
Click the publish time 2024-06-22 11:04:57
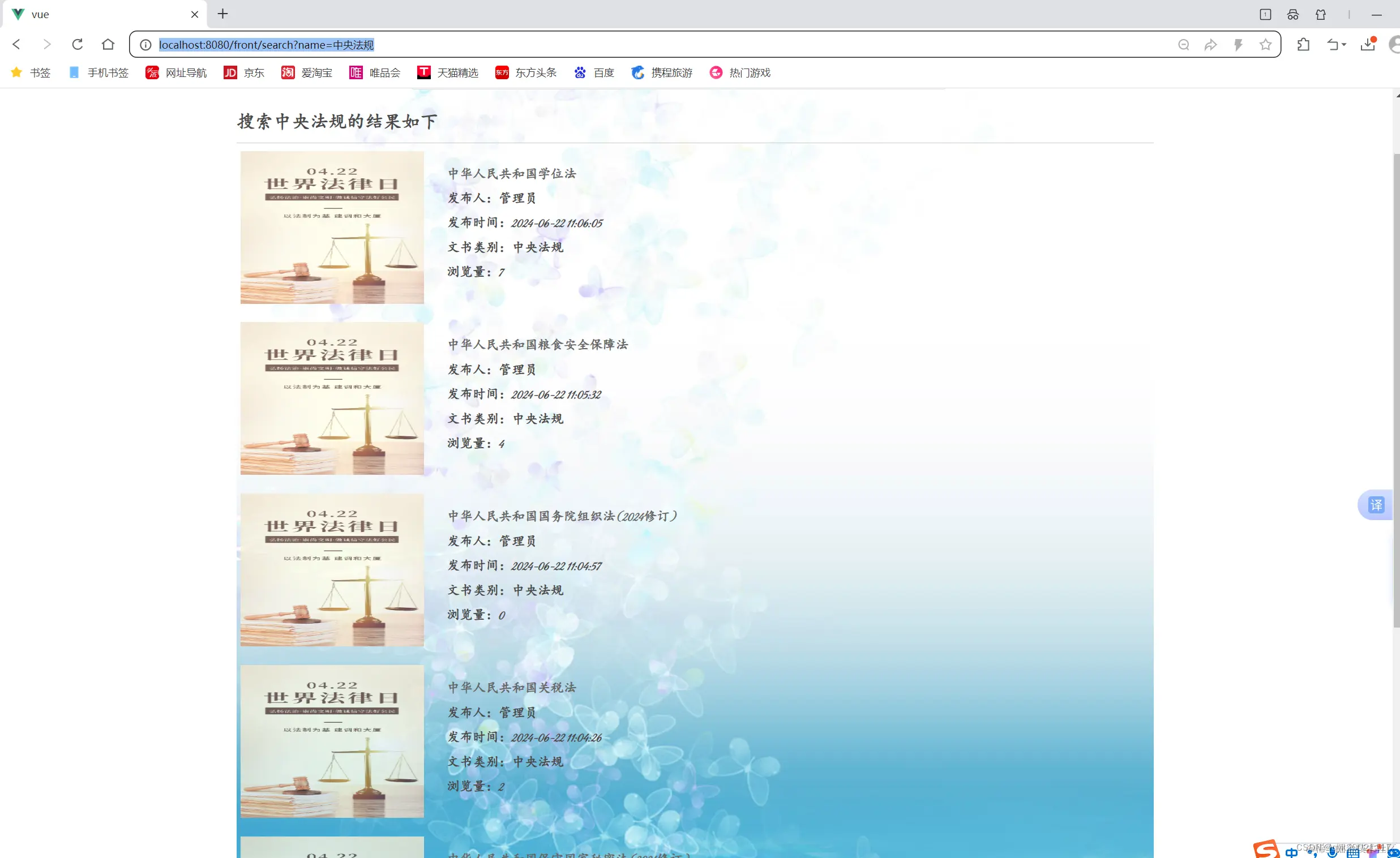point(556,567)
